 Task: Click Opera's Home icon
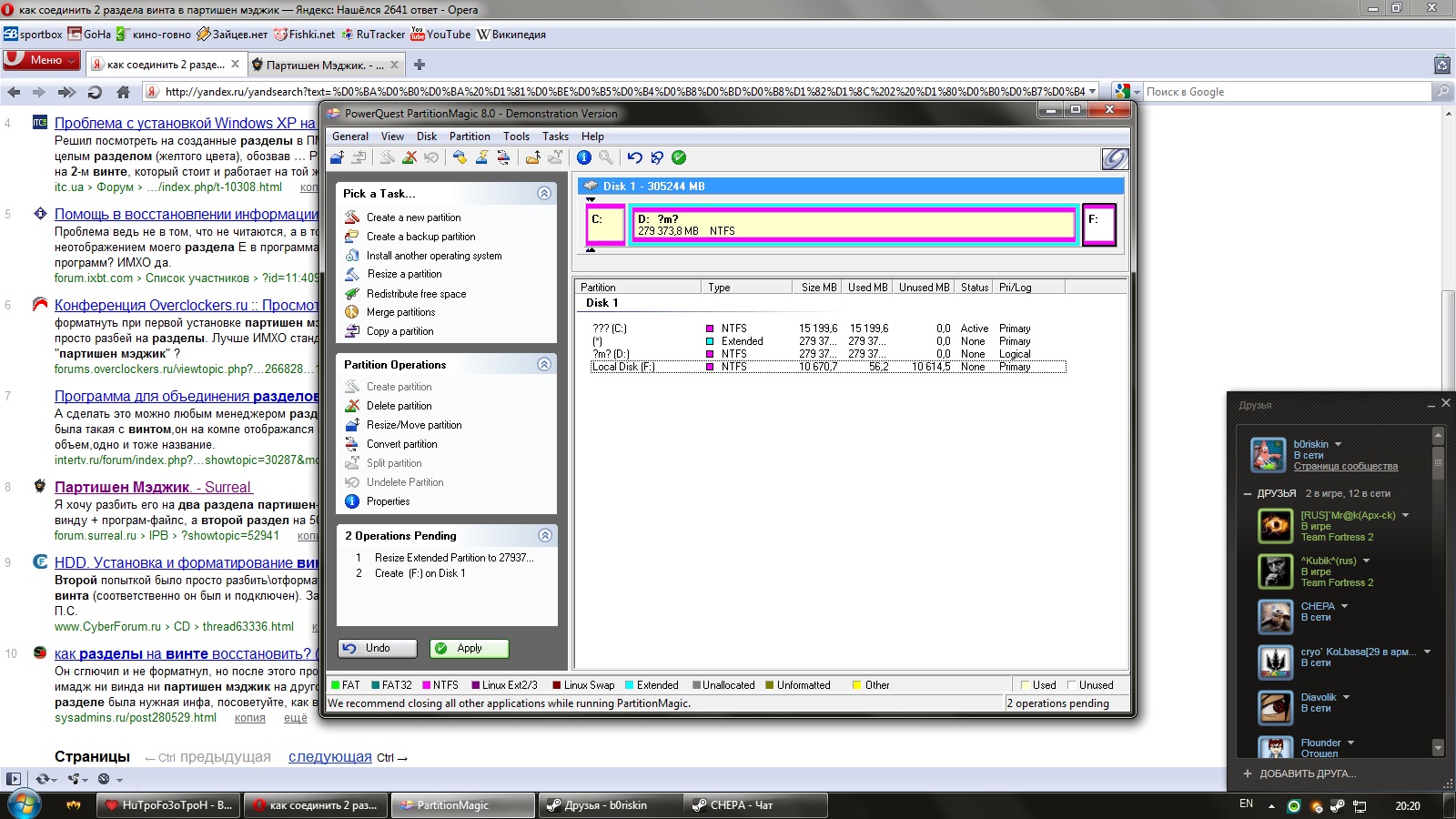pyautogui.click(x=123, y=92)
